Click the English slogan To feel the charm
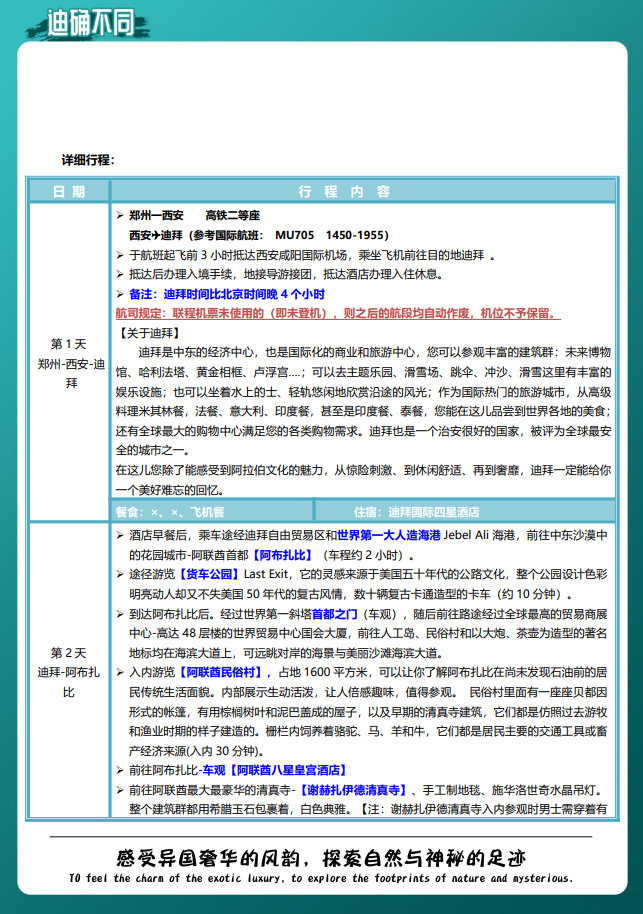The image size is (643, 914). tap(321, 878)
